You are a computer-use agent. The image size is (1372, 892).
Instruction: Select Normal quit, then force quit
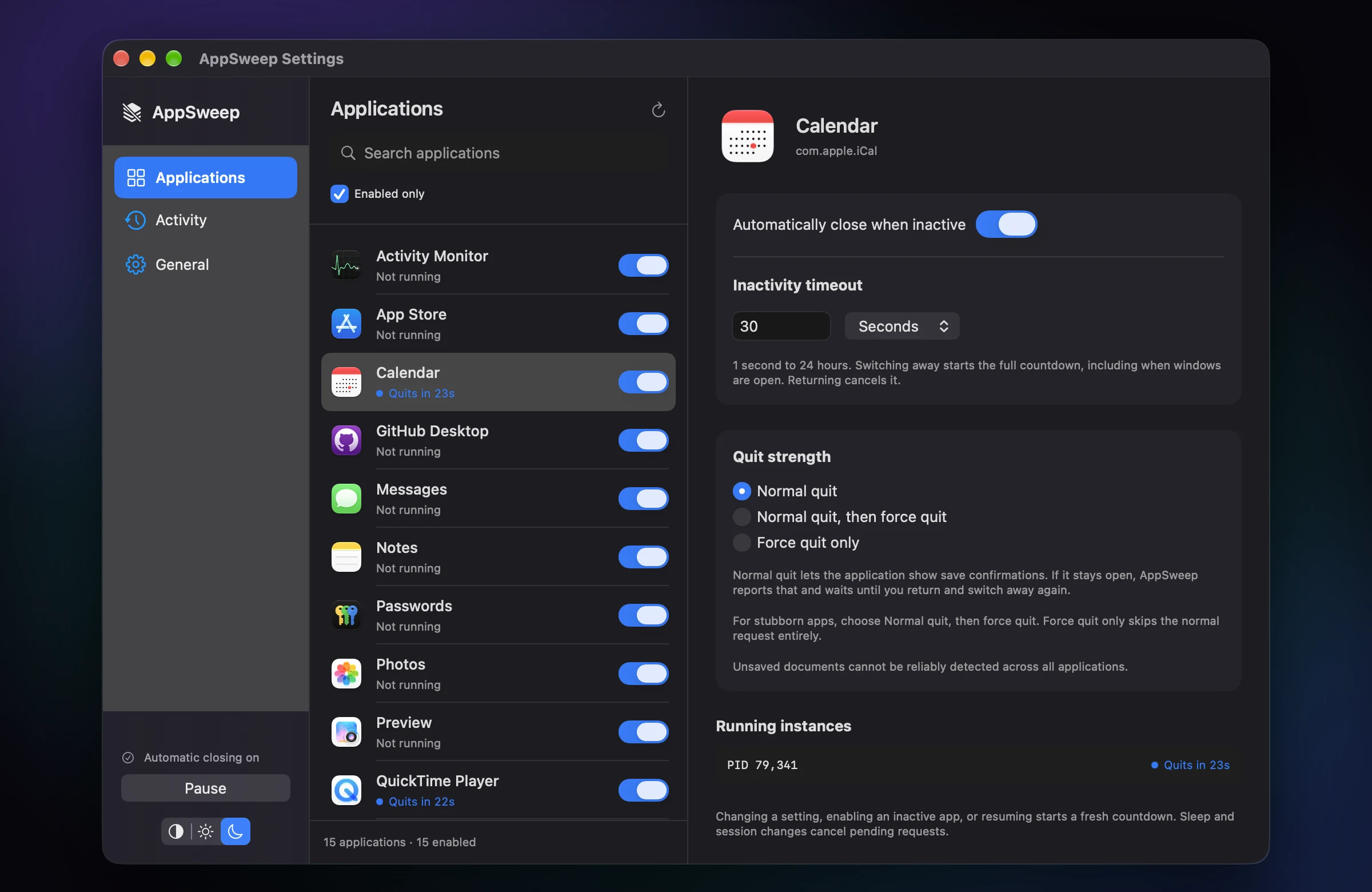coord(839,517)
